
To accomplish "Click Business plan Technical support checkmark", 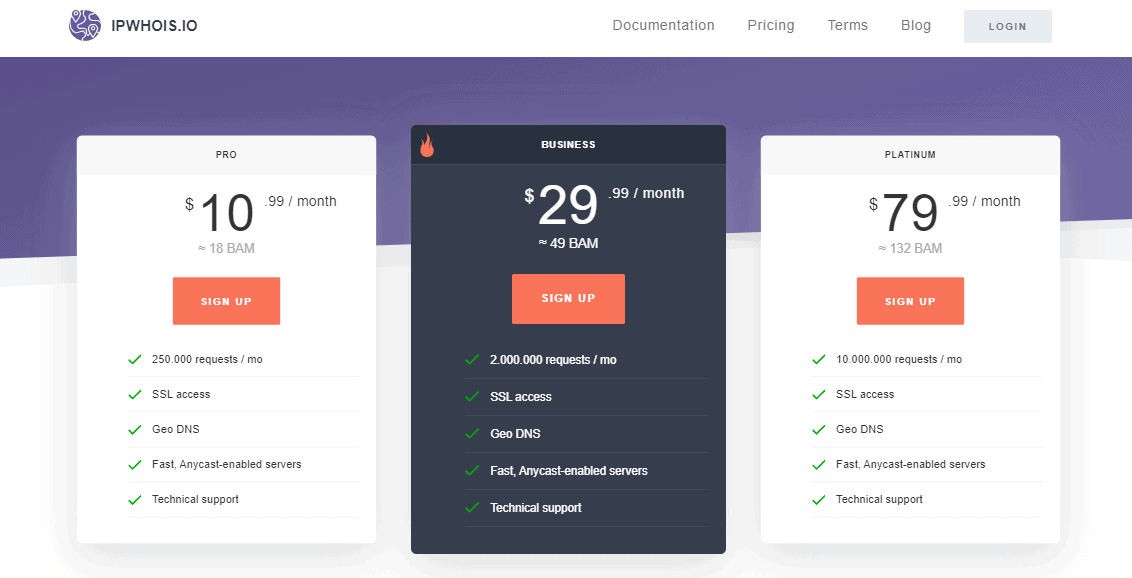I will [x=472, y=507].
